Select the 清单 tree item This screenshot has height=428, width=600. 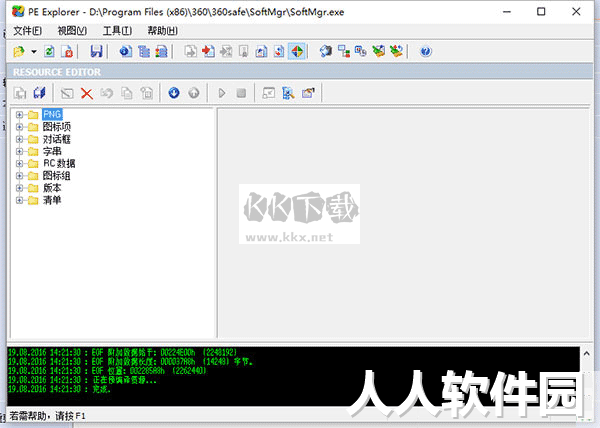click(x=52, y=200)
